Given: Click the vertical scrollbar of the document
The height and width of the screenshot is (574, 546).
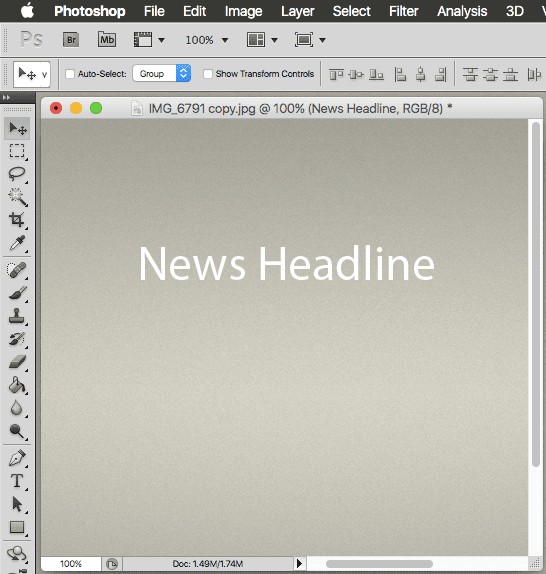Looking at the screenshot, I should point(536,295).
